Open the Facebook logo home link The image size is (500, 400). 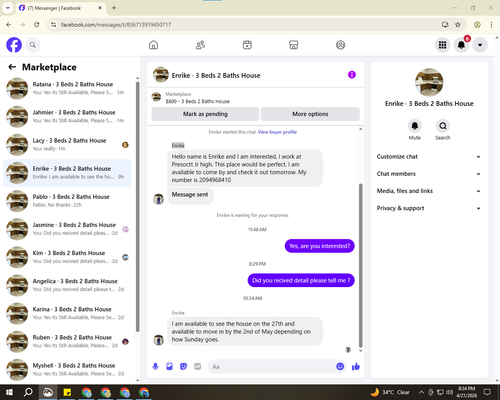click(x=14, y=45)
